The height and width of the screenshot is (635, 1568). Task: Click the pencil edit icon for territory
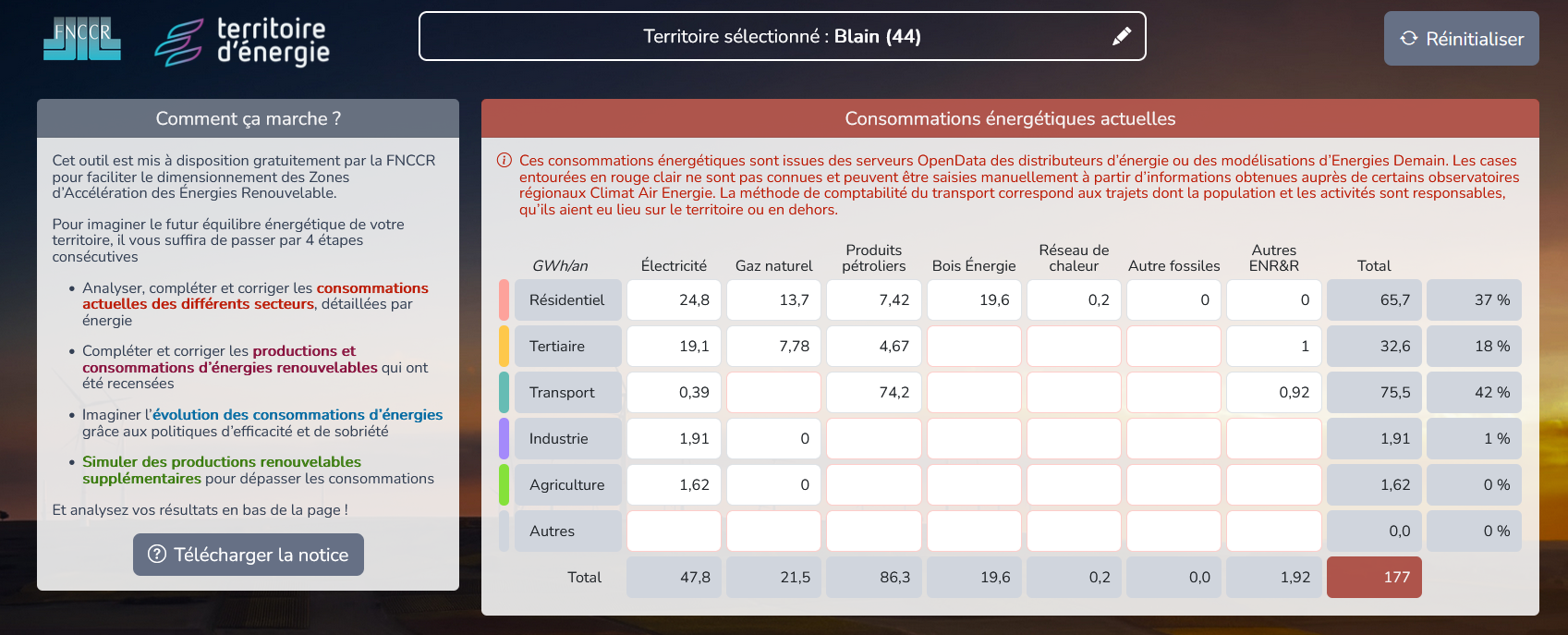pyautogui.click(x=1122, y=37)
